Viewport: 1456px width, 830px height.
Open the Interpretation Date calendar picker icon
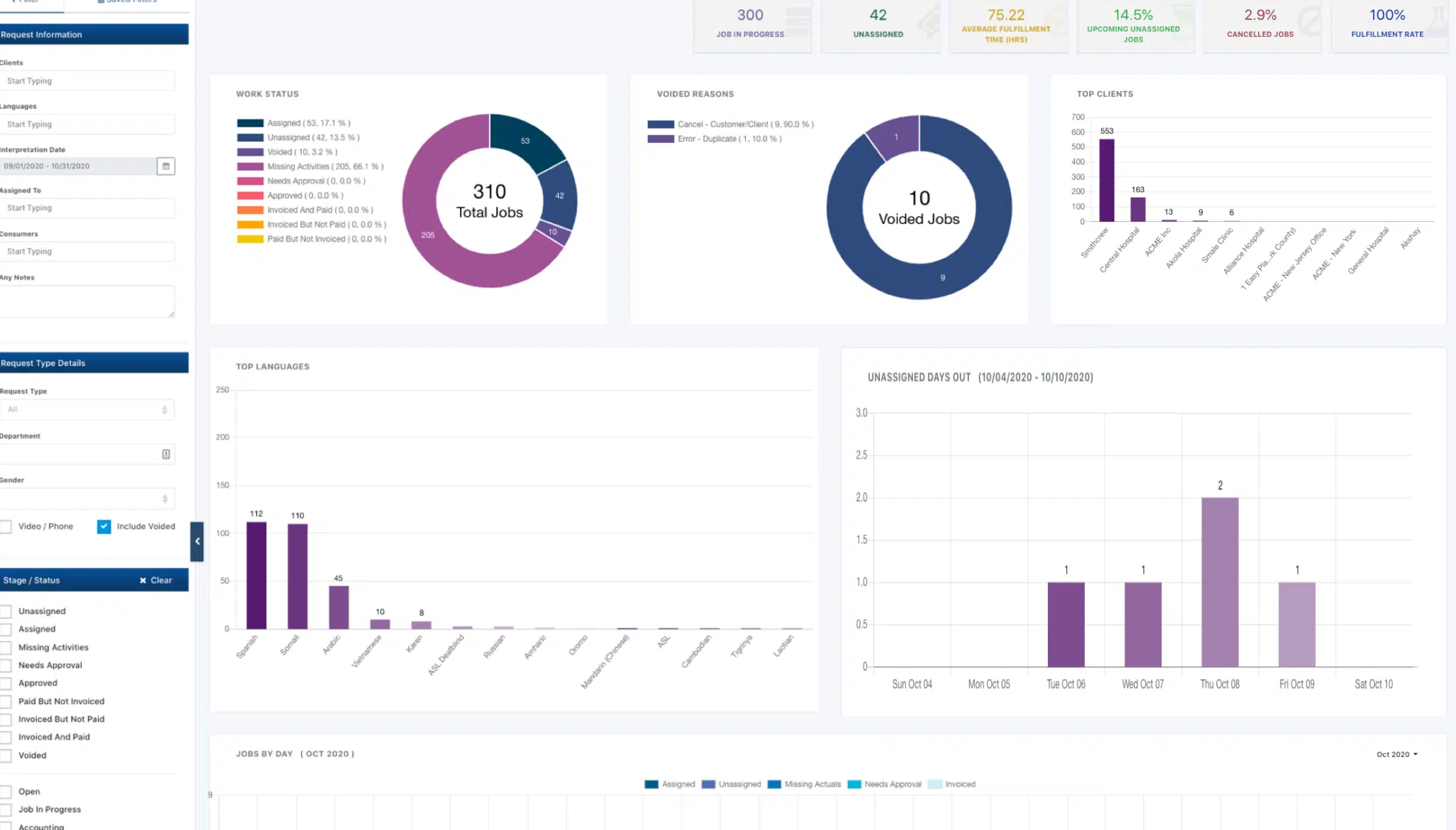pyautogui.click(x=166, y=166)
